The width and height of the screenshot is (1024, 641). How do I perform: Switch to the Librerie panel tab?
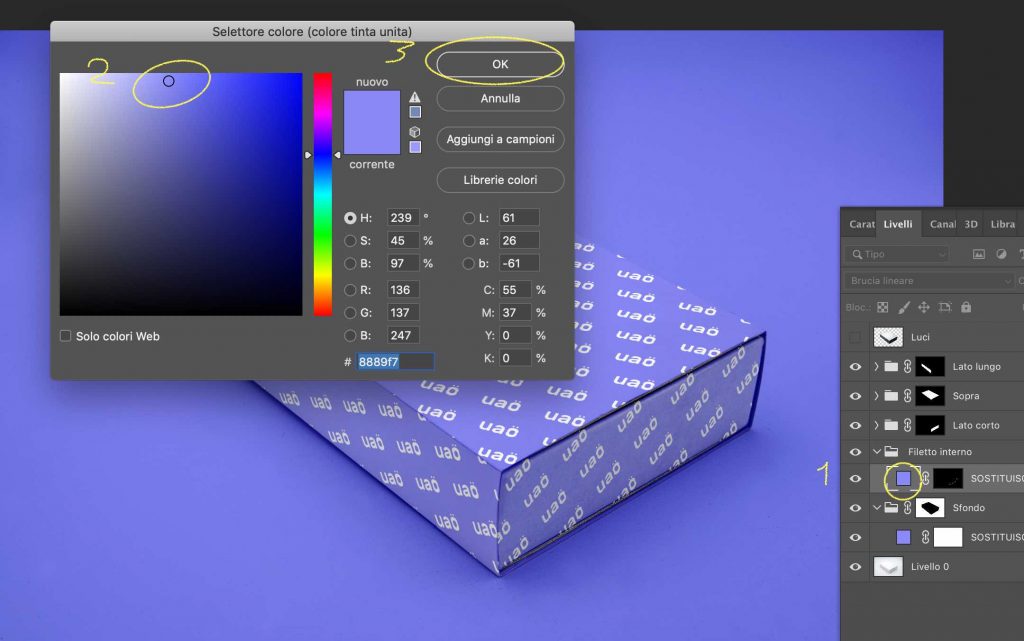[x=1002, y=224]
